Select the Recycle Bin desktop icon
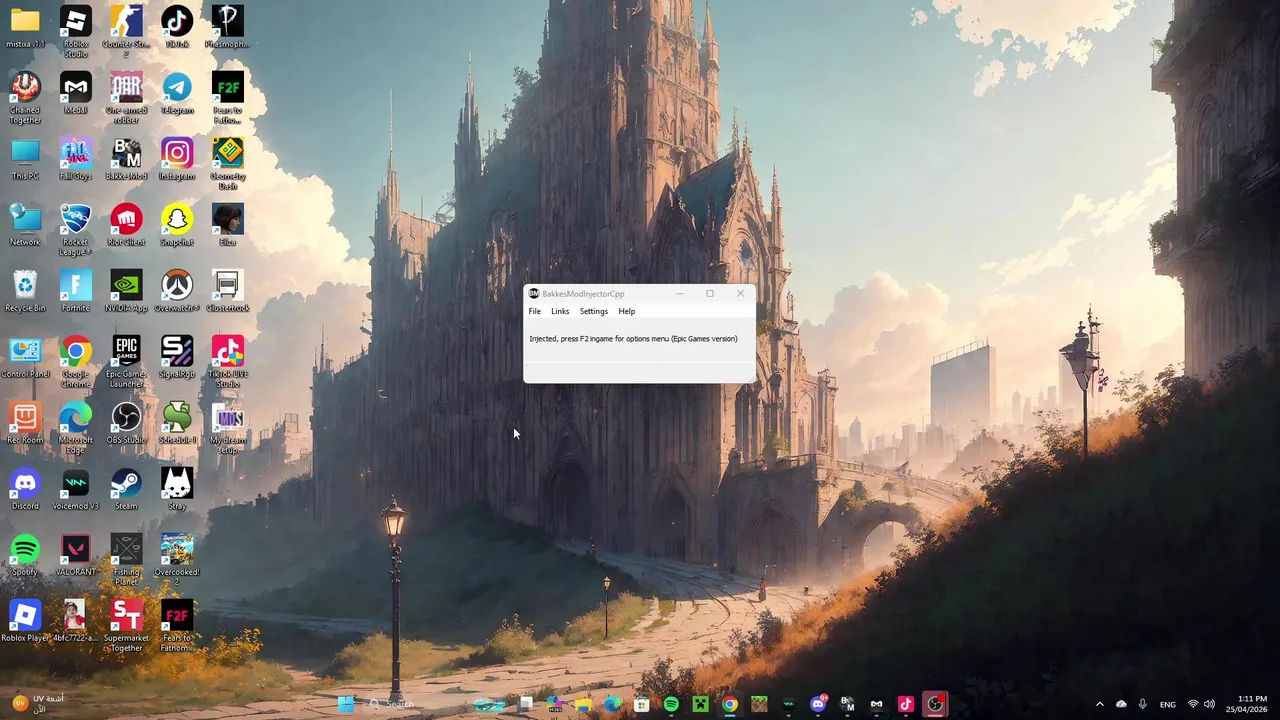Screen dimensions: 1280x720 25,291
